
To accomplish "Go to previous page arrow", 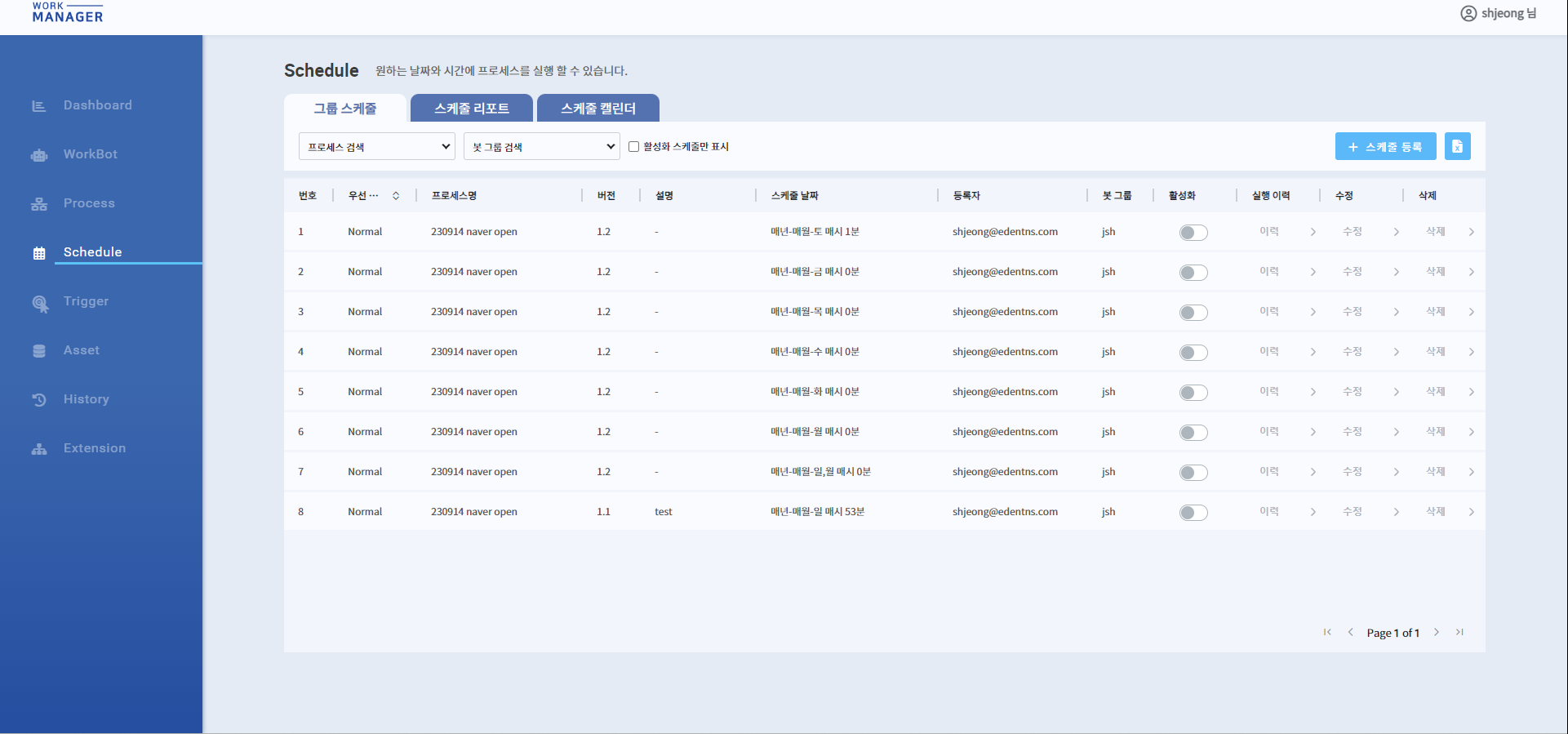I will (x=1351, y=633).
